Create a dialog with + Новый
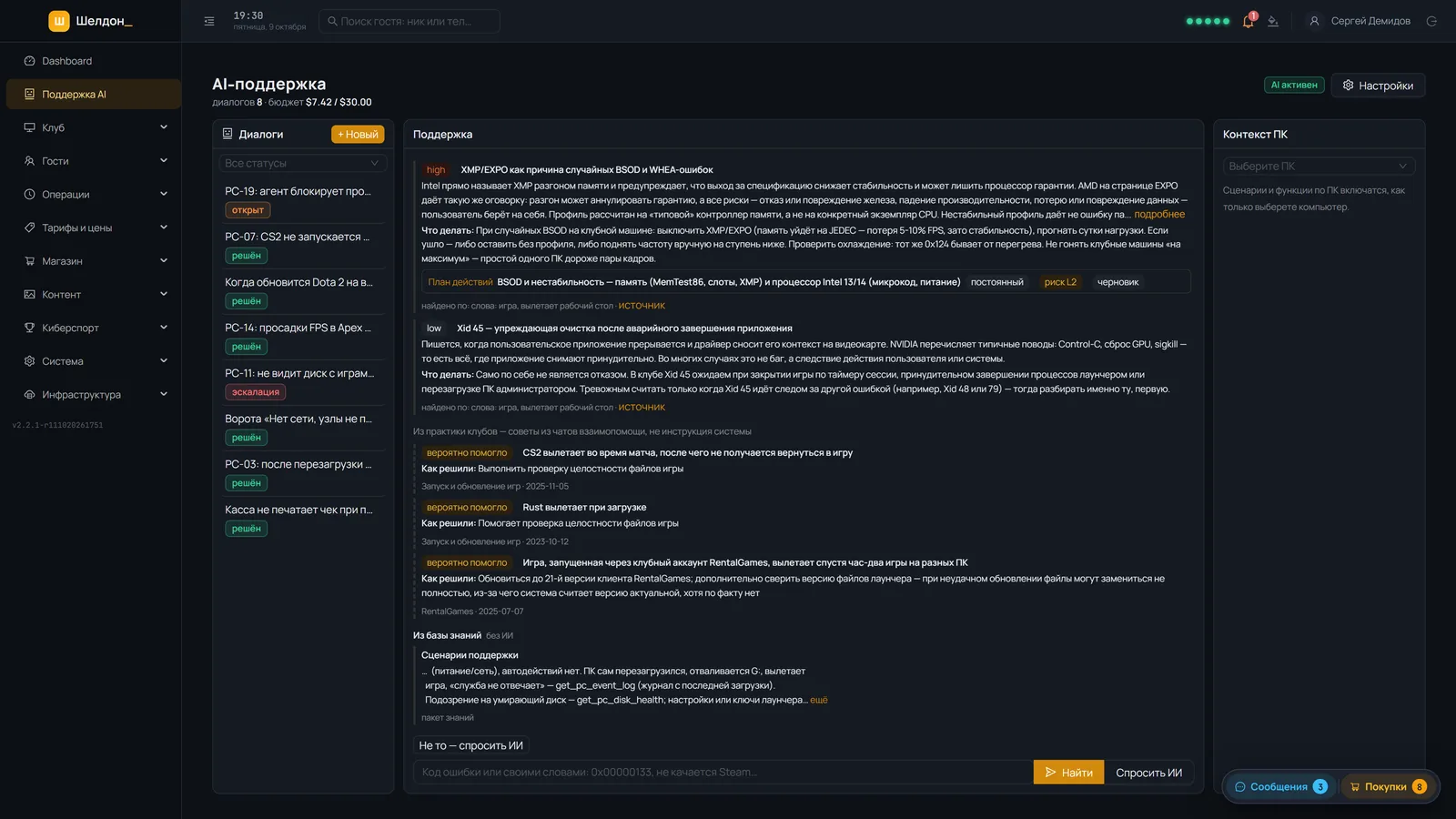The image size is (1456, 819). [358, 135]
